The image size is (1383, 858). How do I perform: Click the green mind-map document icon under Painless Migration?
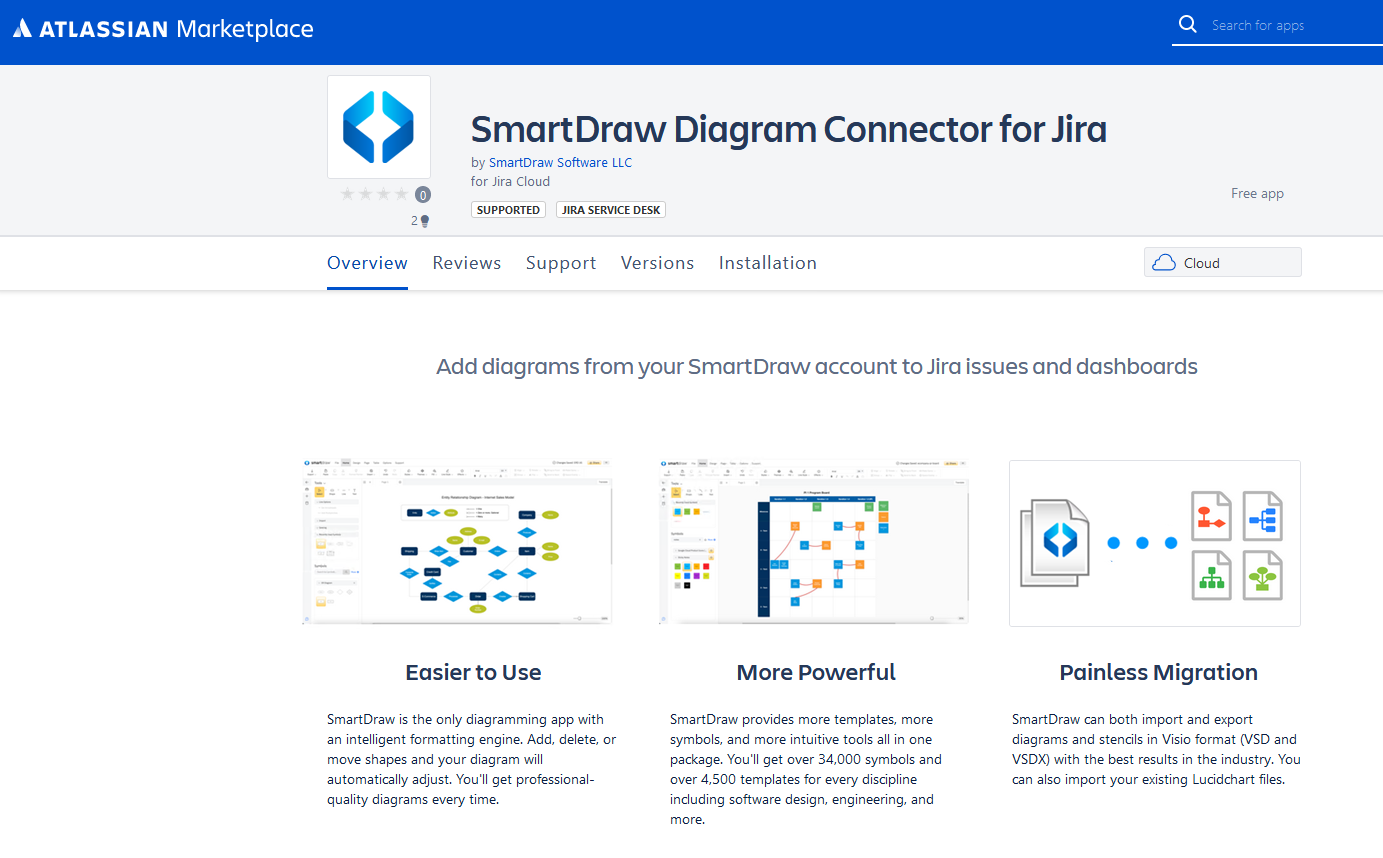click(1262, 575)
